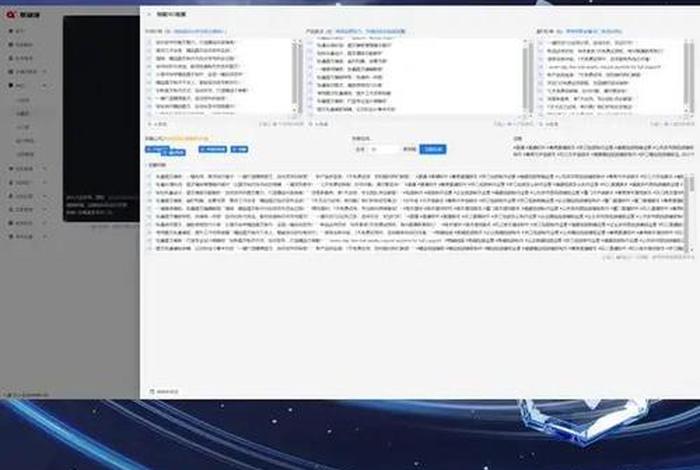
Task: Select the fourth sub-item of the expanded sidebar group
Action: 25,141
